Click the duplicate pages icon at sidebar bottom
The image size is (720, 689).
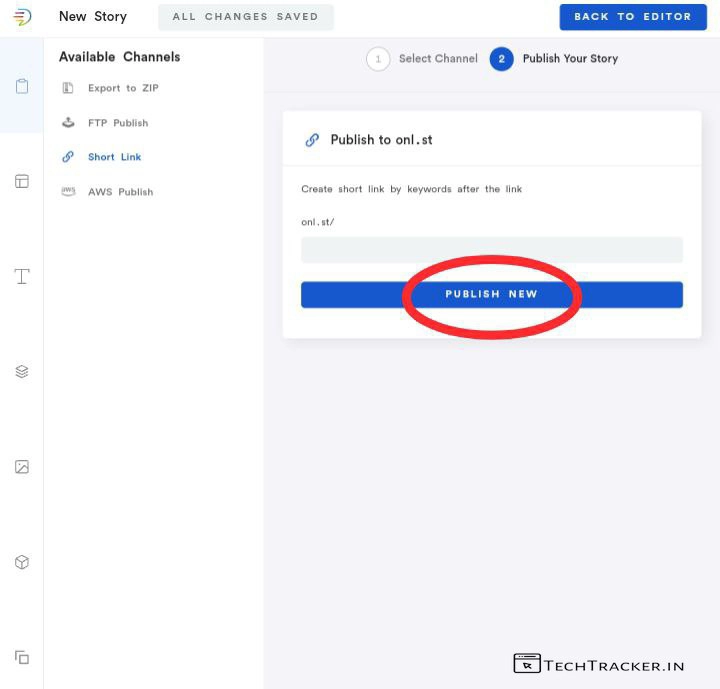(22, 657)
